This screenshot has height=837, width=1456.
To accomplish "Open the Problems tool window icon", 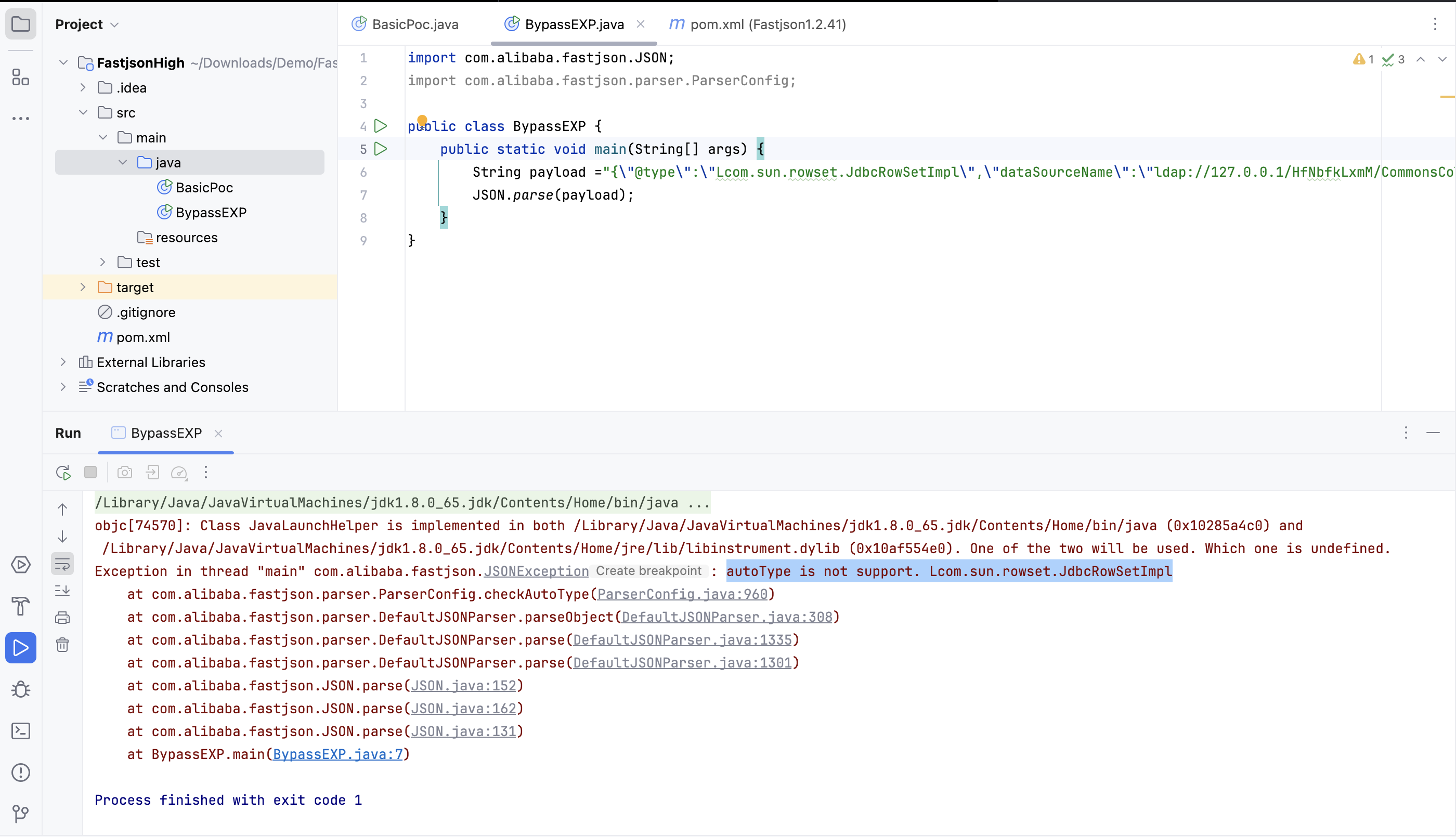I will [x=21, y=772].
